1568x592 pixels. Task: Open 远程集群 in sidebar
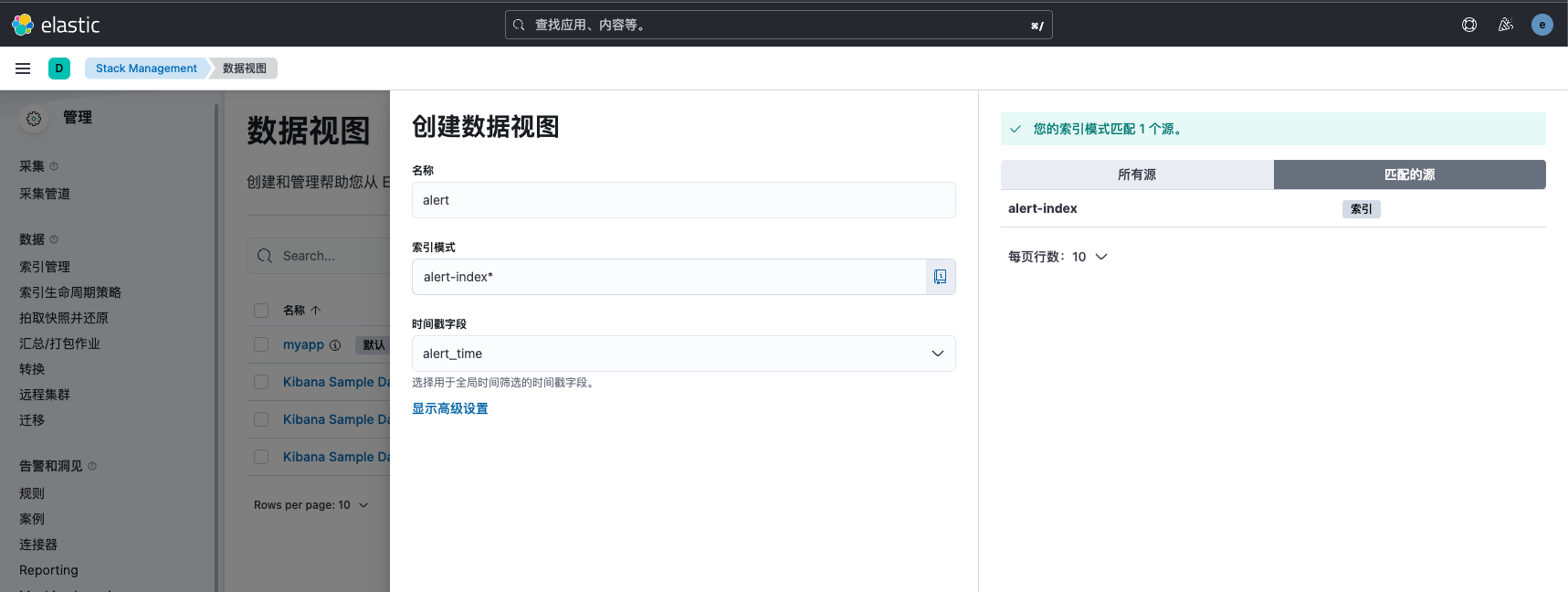45,395
